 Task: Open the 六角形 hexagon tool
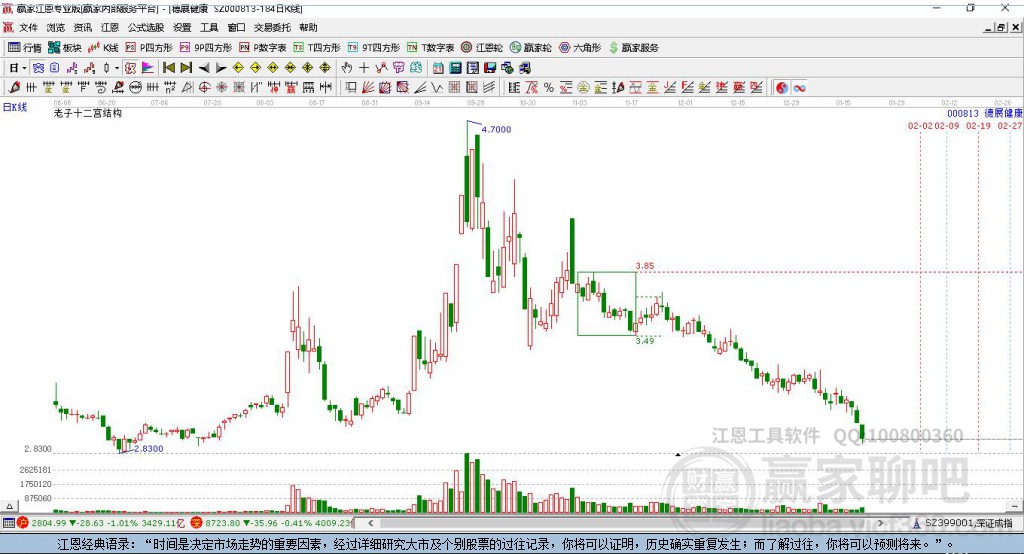click(x=580, y=48)
